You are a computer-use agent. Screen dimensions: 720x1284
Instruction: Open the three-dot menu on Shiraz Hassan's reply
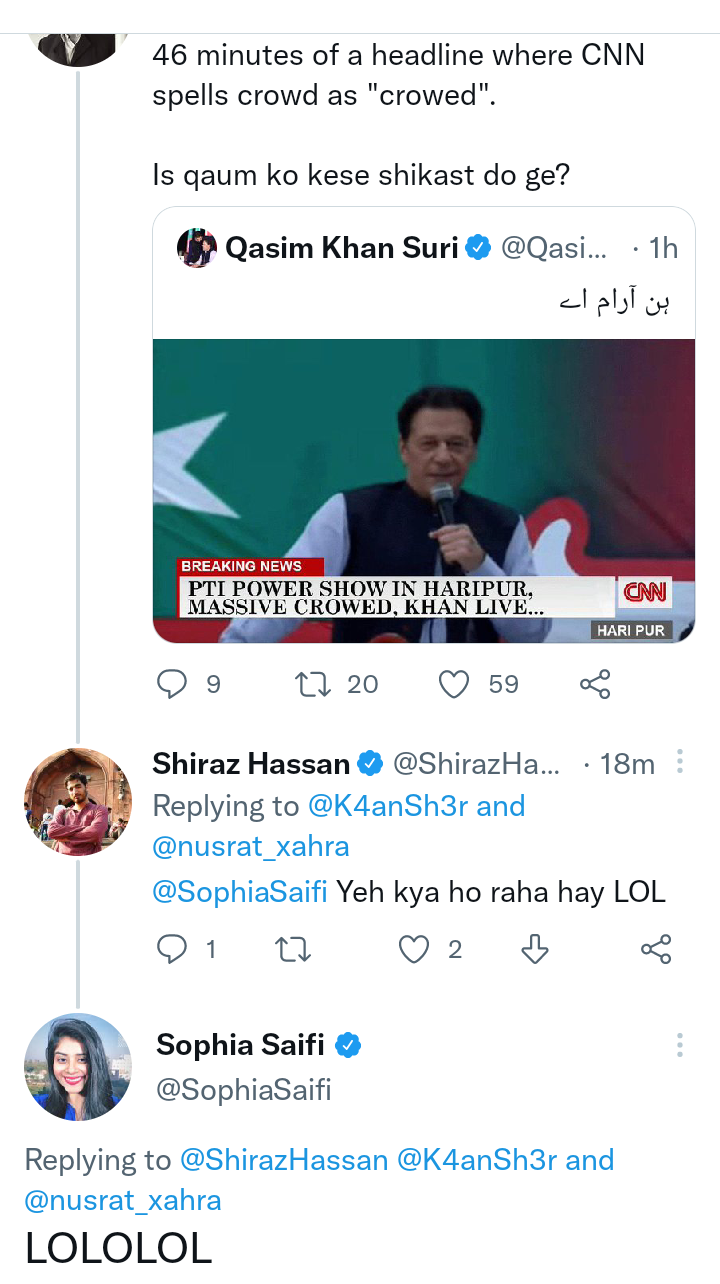tap(679, 762)
